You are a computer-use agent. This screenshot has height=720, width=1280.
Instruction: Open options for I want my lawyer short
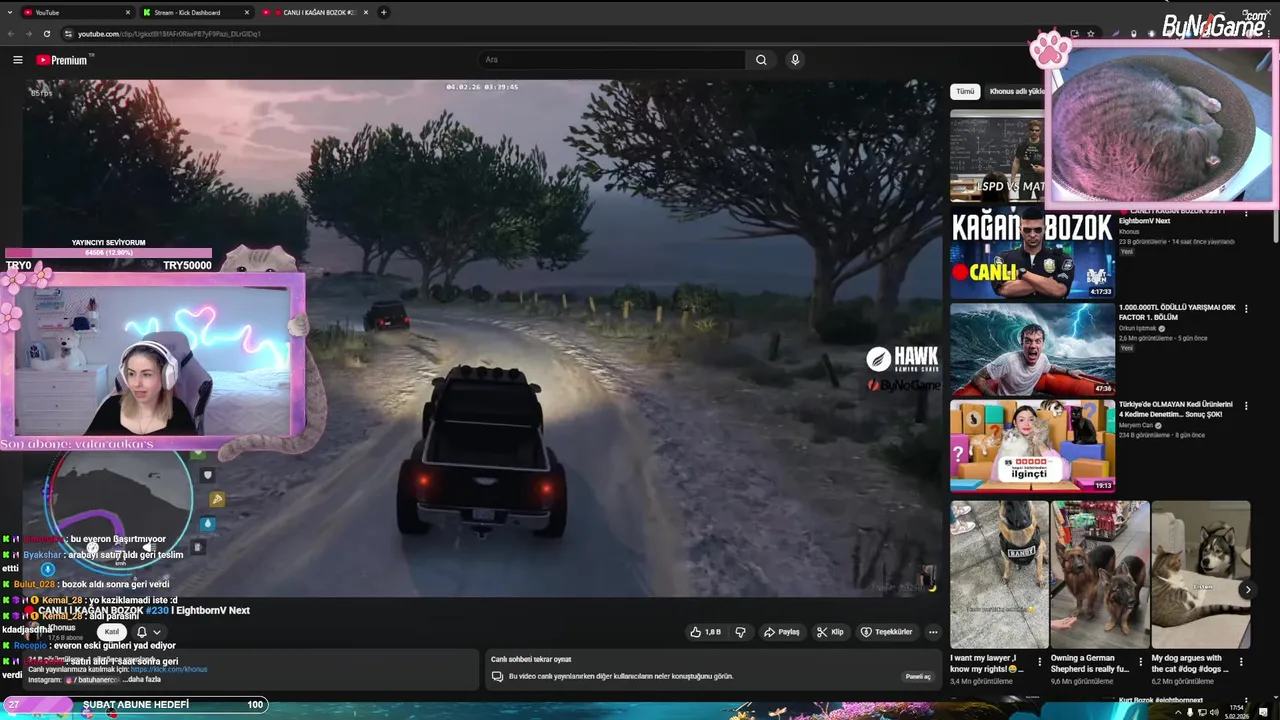[1040, 662]
